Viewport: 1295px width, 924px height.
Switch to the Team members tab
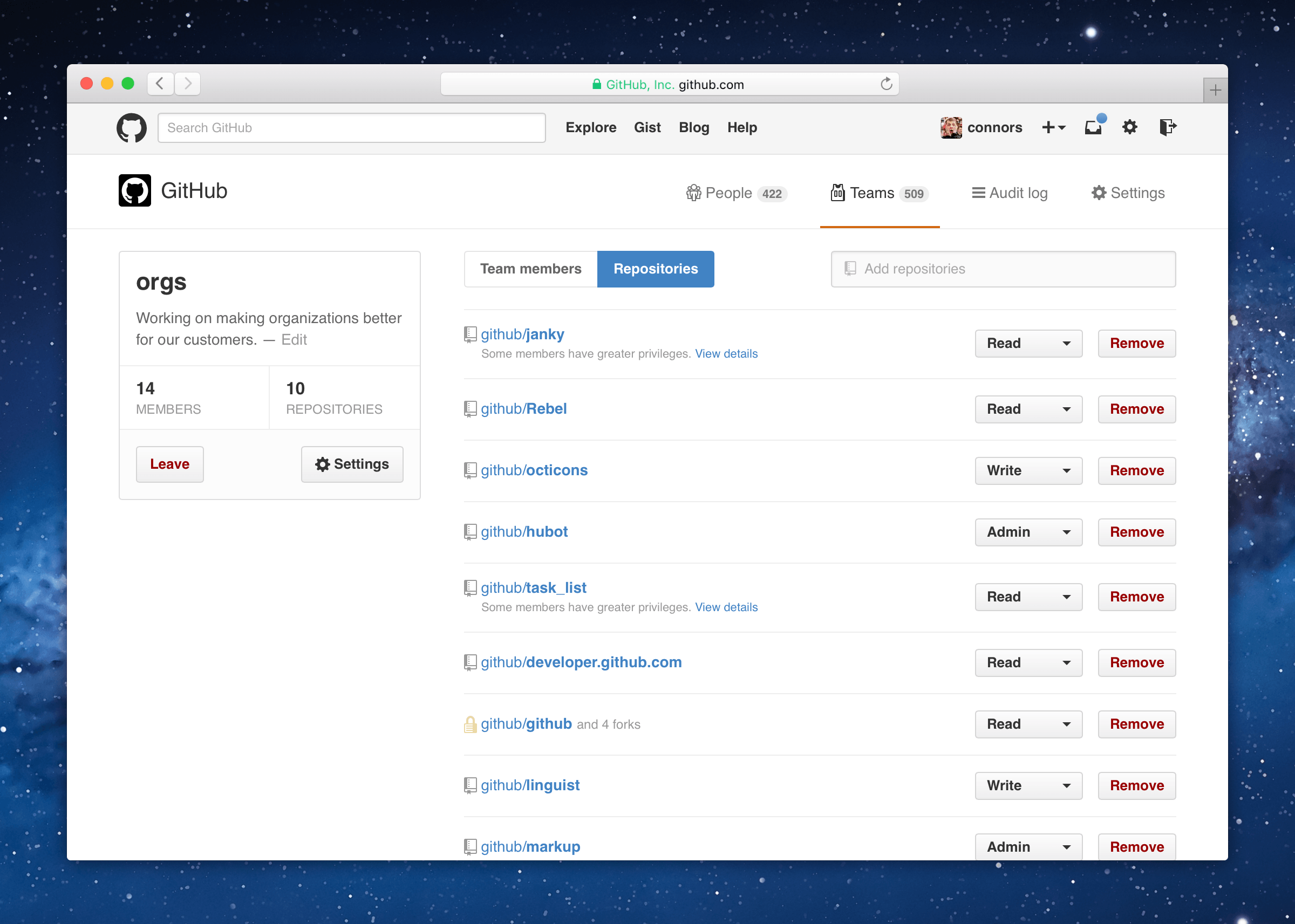(530, 269)
